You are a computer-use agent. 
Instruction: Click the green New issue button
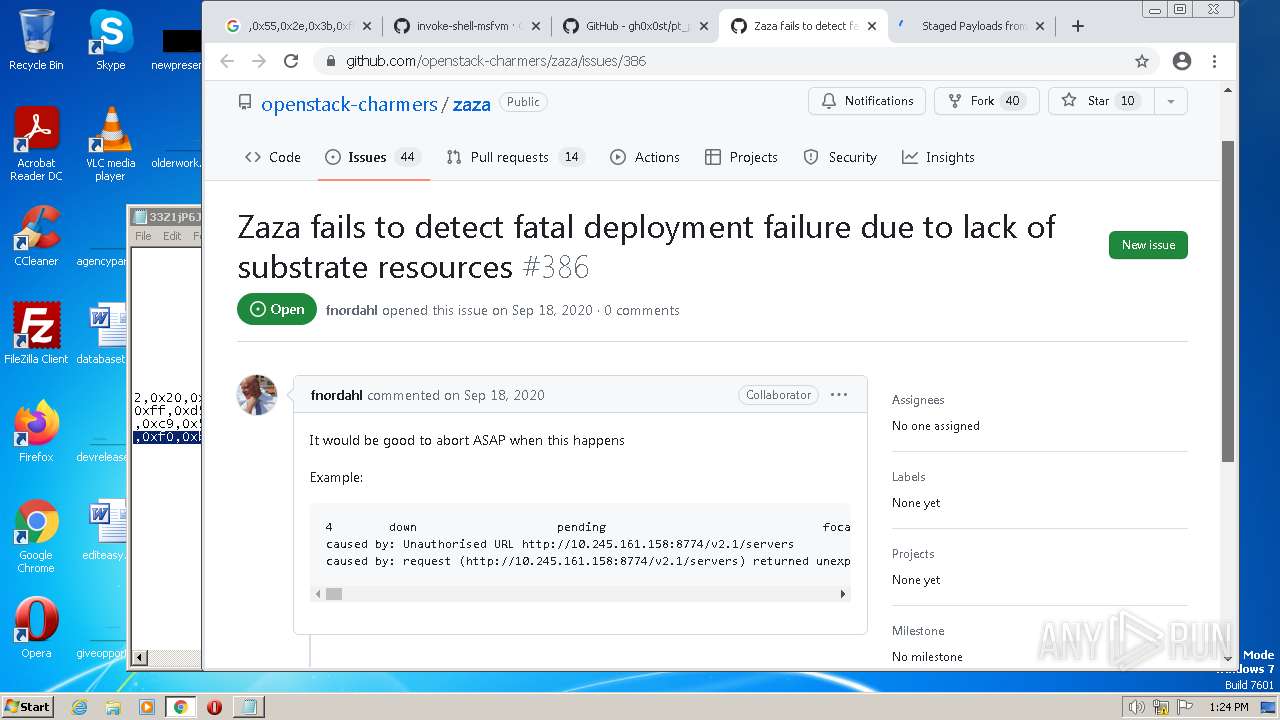[1148, 245]
